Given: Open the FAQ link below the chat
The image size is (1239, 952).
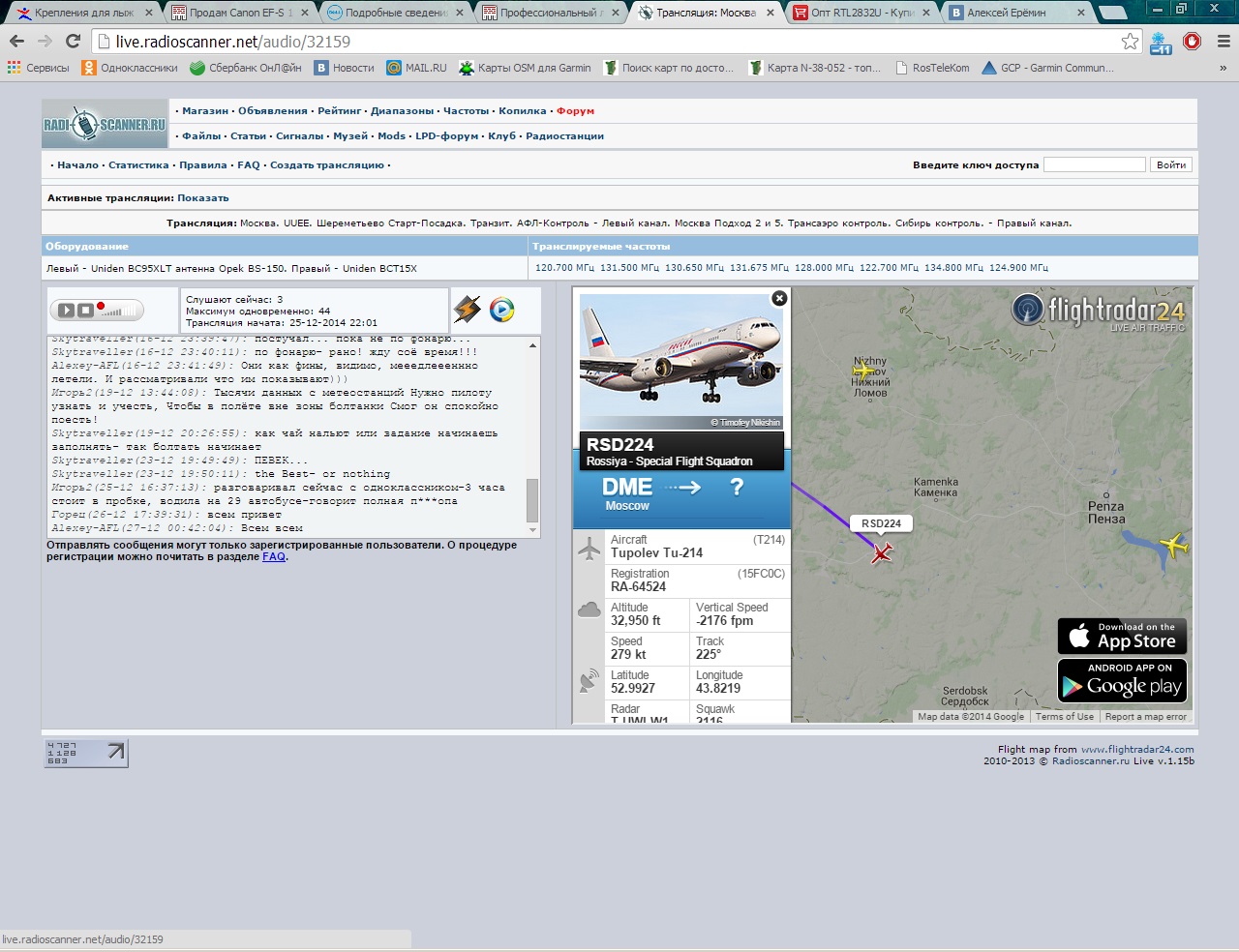Looking at the screenshot, I should [274, 557].
